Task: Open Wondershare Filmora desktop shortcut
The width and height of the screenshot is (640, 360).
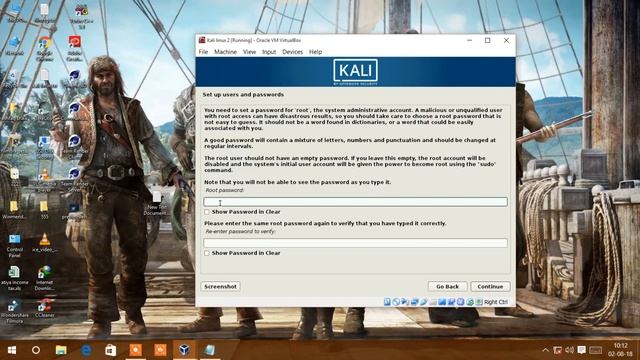Action: [15, 311]
